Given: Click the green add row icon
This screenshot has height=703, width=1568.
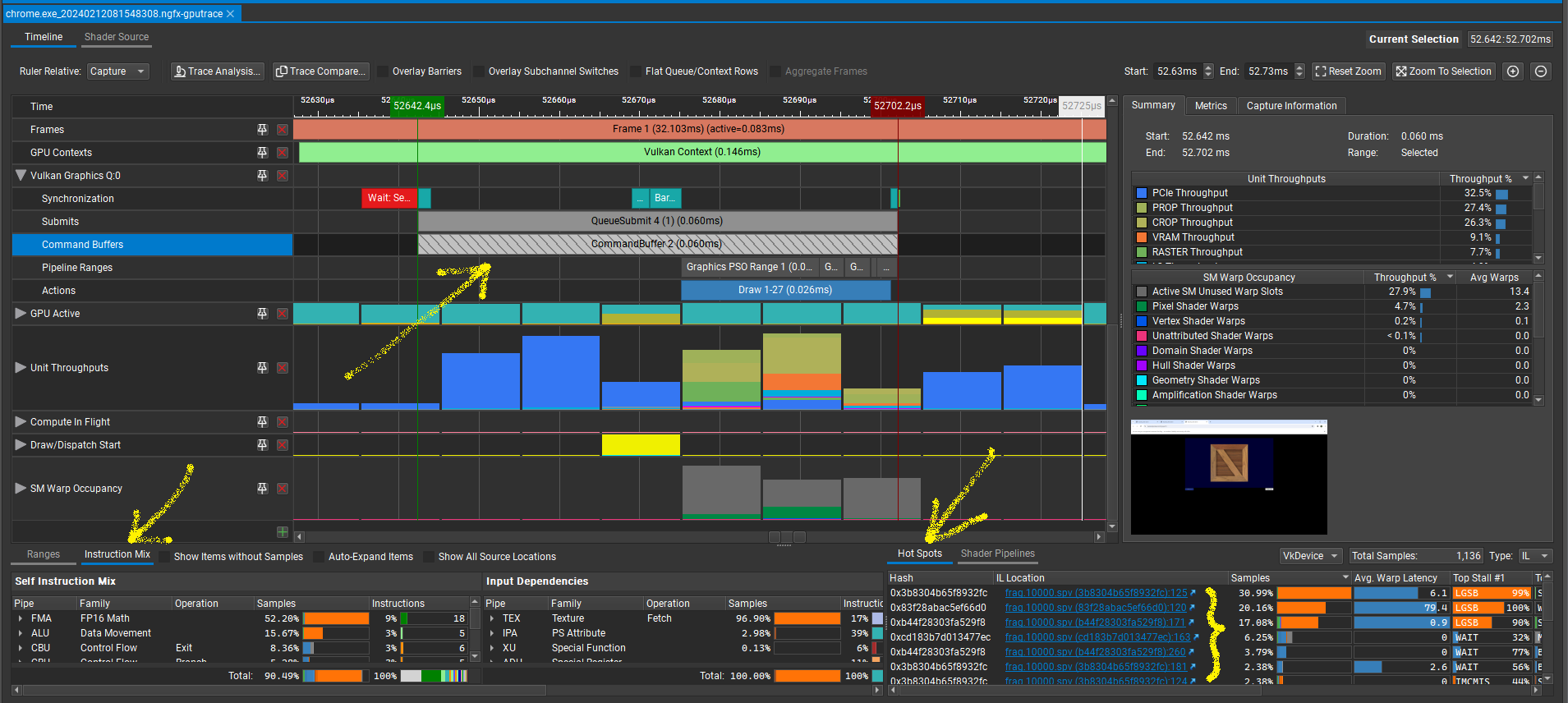Looking at the screenshot, I should pos(283,532).
